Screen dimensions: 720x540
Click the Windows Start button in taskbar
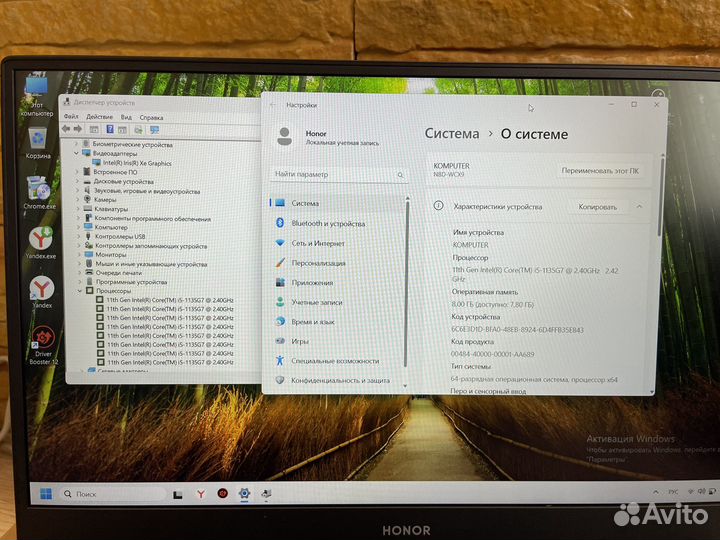coord(45,493)
